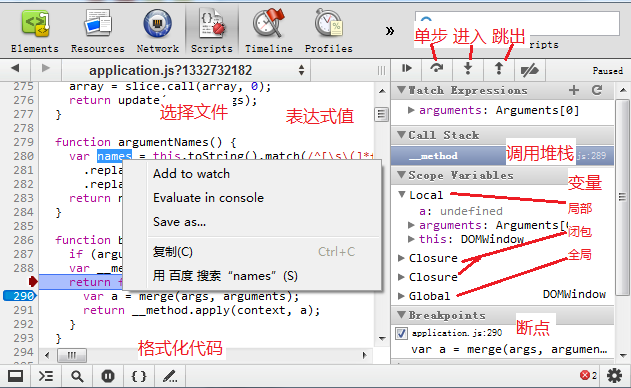
Task: Go forward to next script file
Action: (45, 68)
